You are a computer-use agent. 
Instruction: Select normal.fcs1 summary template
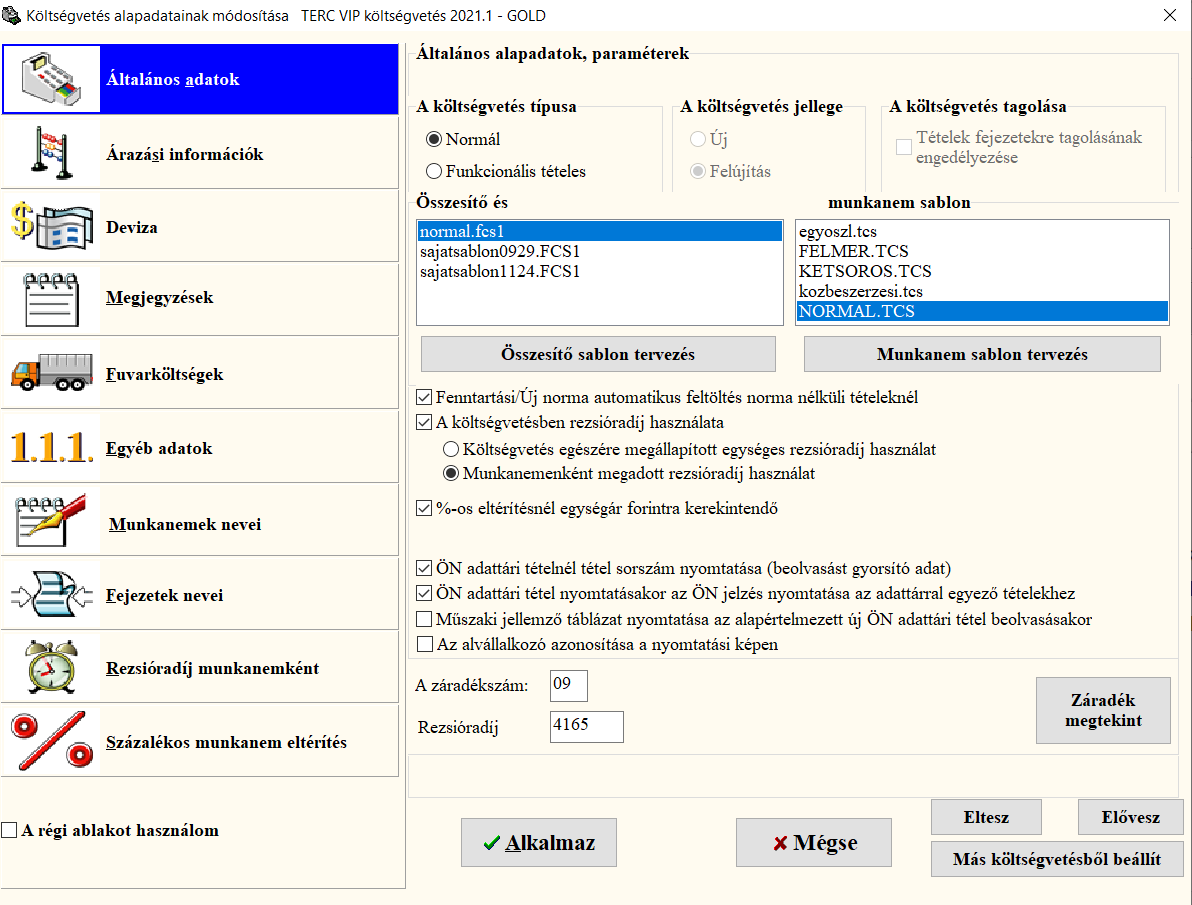coord(600,231)
